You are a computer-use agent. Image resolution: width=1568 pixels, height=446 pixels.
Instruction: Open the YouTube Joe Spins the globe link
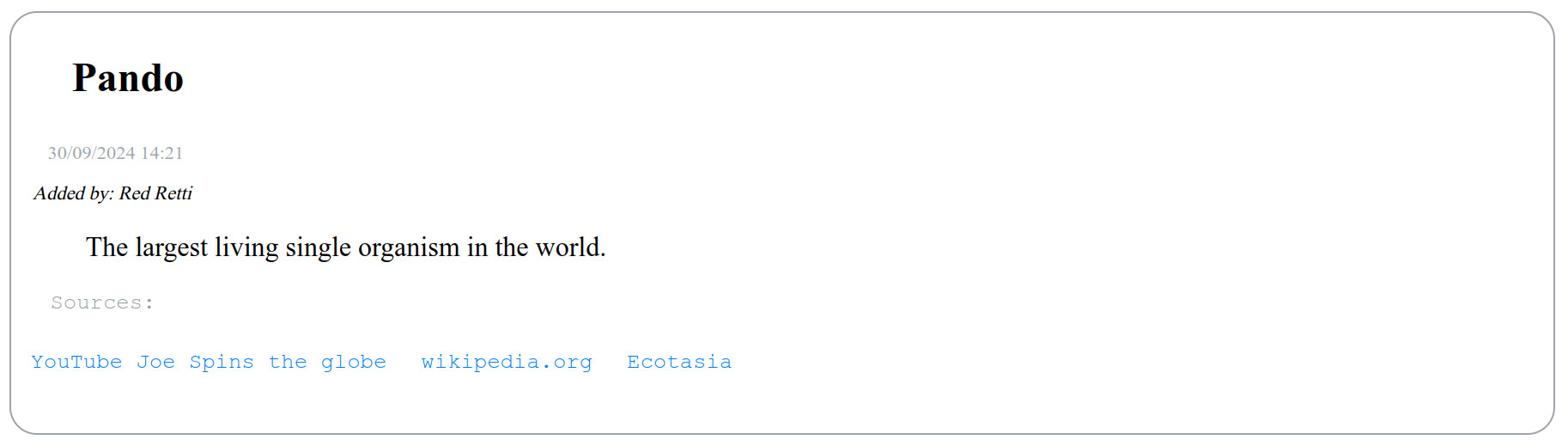209,362
